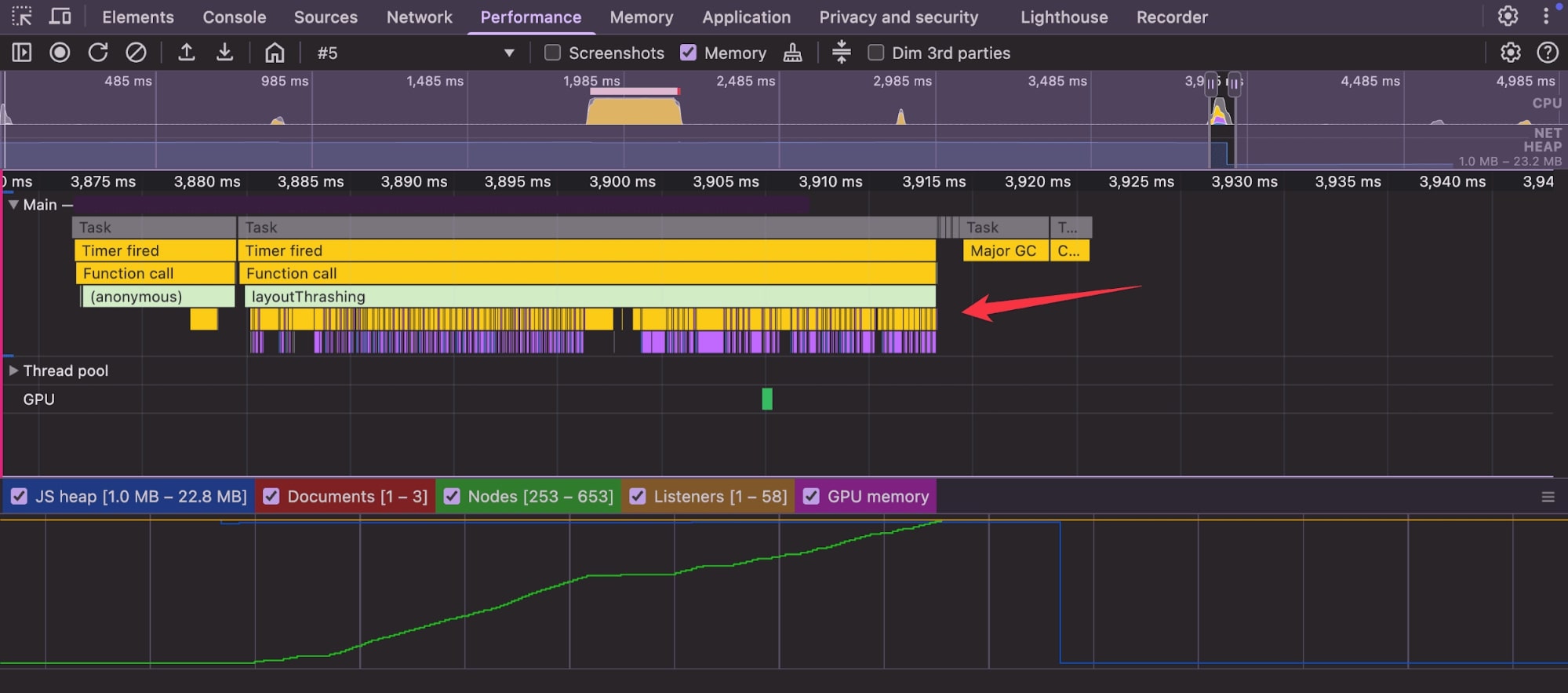Uncheck the Memory checkbox
Viewport: 1568px width, 693px height.
coord(689,53)
